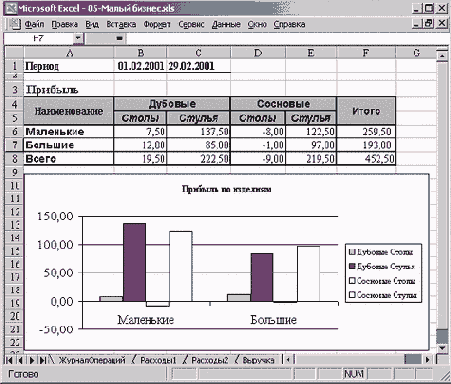Restore the workbook document window
This screenshot has width=451, height=384.
(x=428, y=23)
